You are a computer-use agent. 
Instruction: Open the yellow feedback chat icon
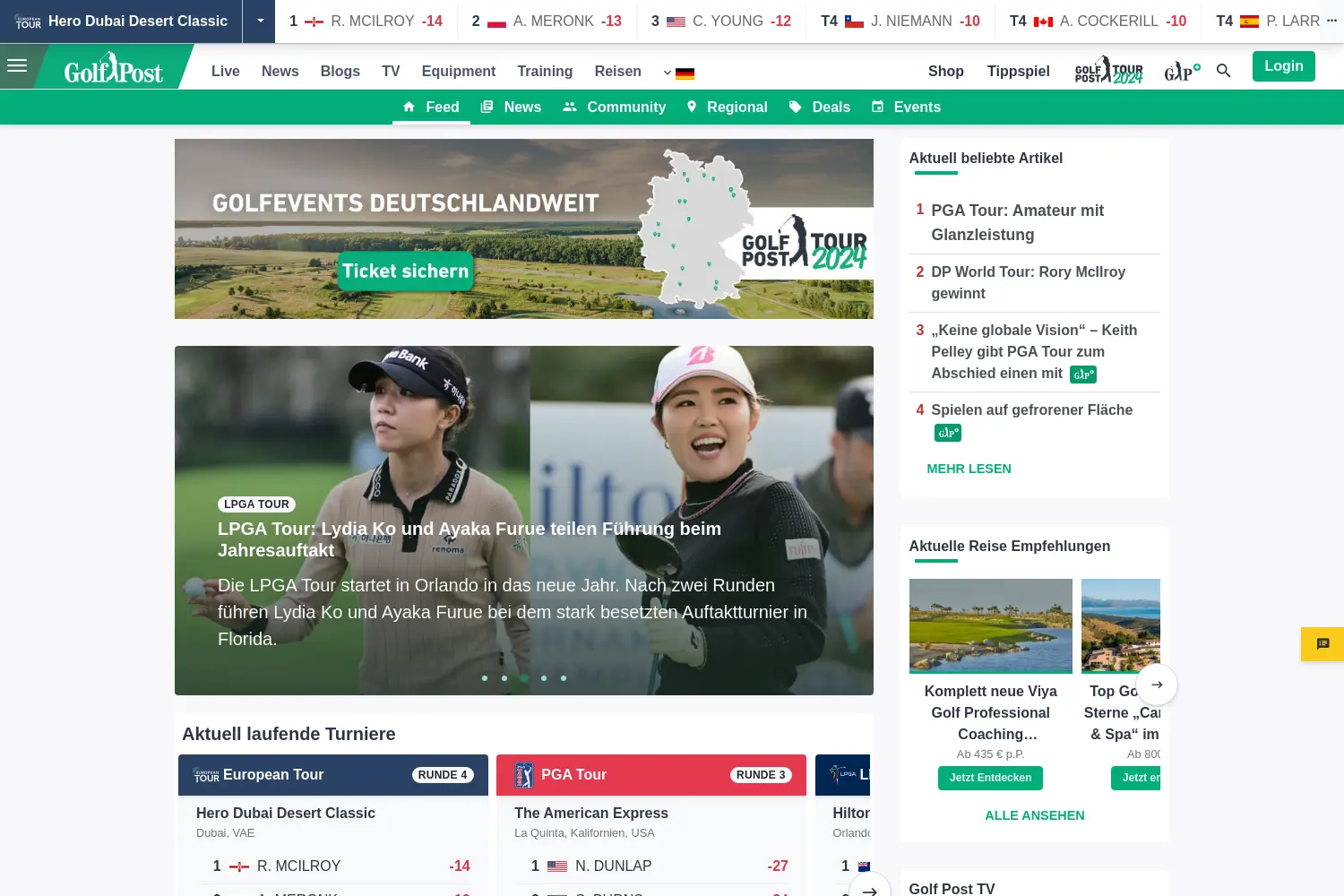tap(1322, 644)
